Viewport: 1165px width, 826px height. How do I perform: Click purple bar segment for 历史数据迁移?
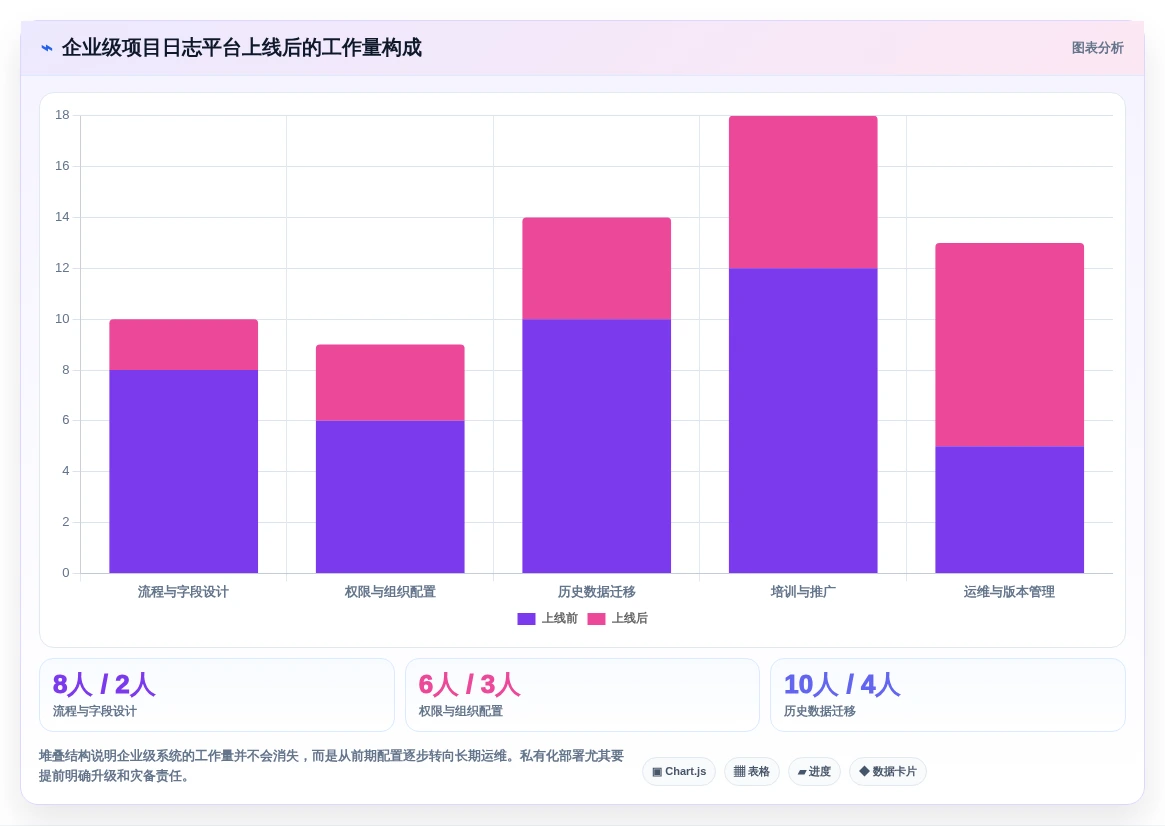click(597, 446)
